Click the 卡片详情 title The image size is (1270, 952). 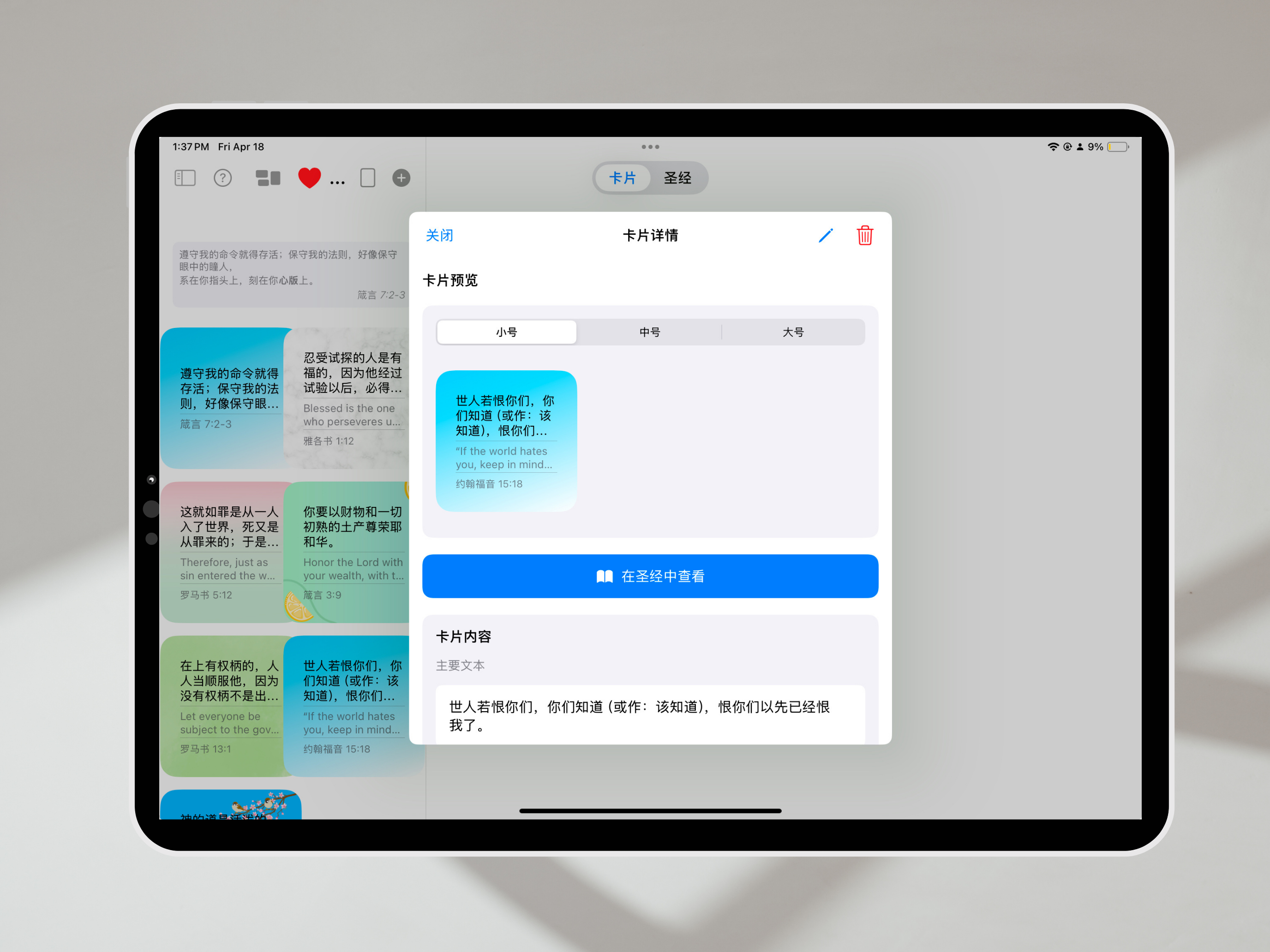pyautogui.click(x=650, y=235)
